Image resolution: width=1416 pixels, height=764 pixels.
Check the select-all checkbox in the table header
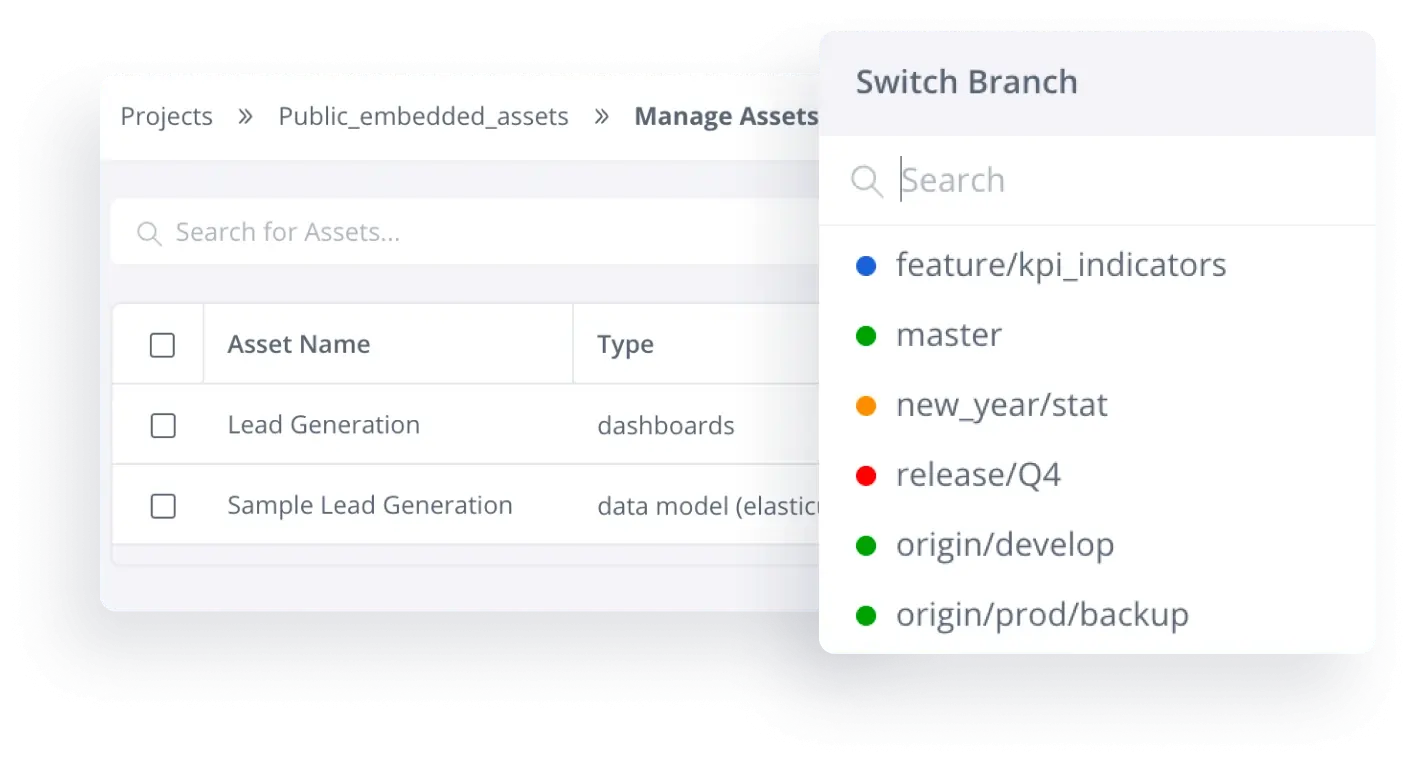[162, 343]
